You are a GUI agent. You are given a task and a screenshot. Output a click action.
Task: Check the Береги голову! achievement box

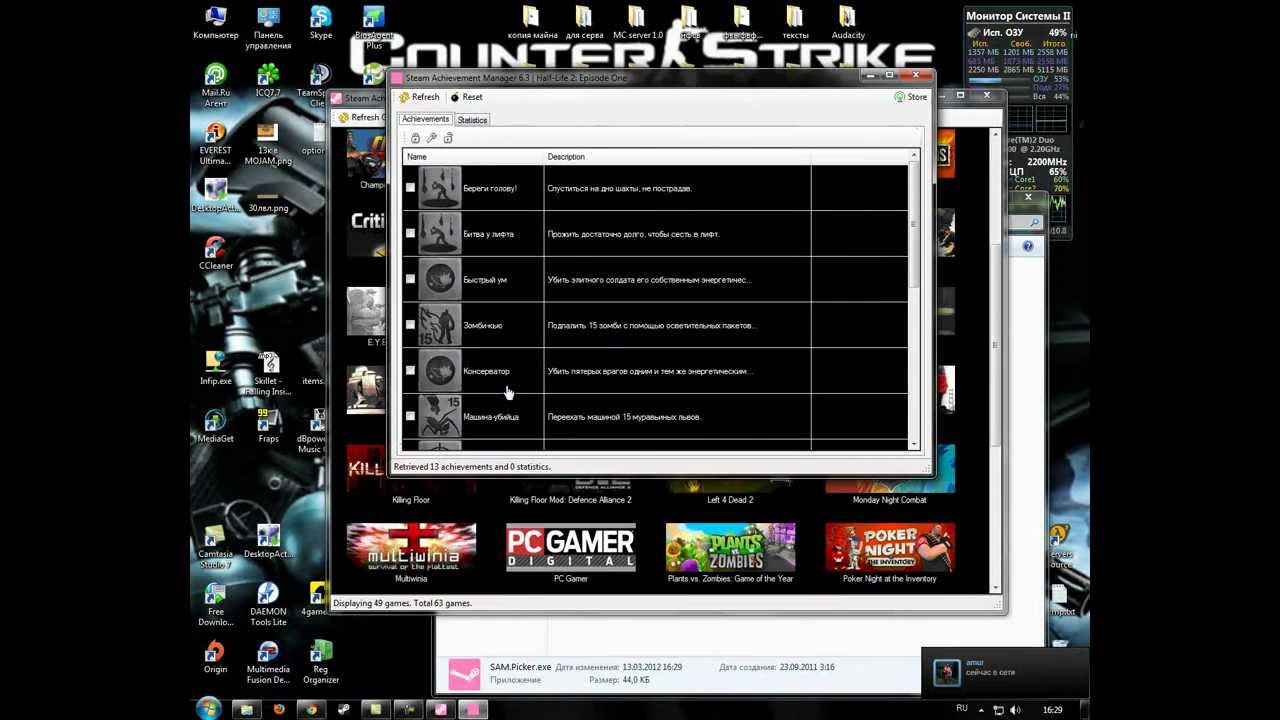(410, 188)
